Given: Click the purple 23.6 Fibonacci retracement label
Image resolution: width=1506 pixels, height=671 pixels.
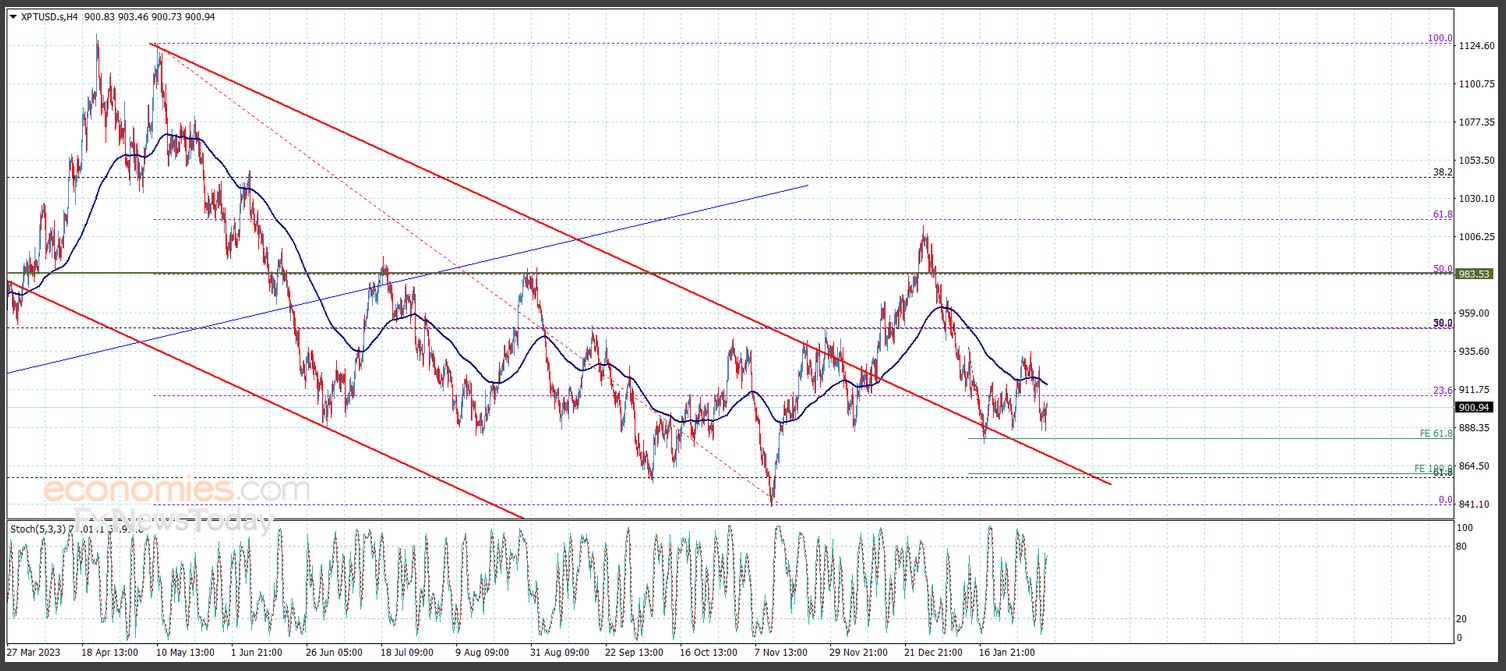Looking at the screenshot, I should 1442,391.
